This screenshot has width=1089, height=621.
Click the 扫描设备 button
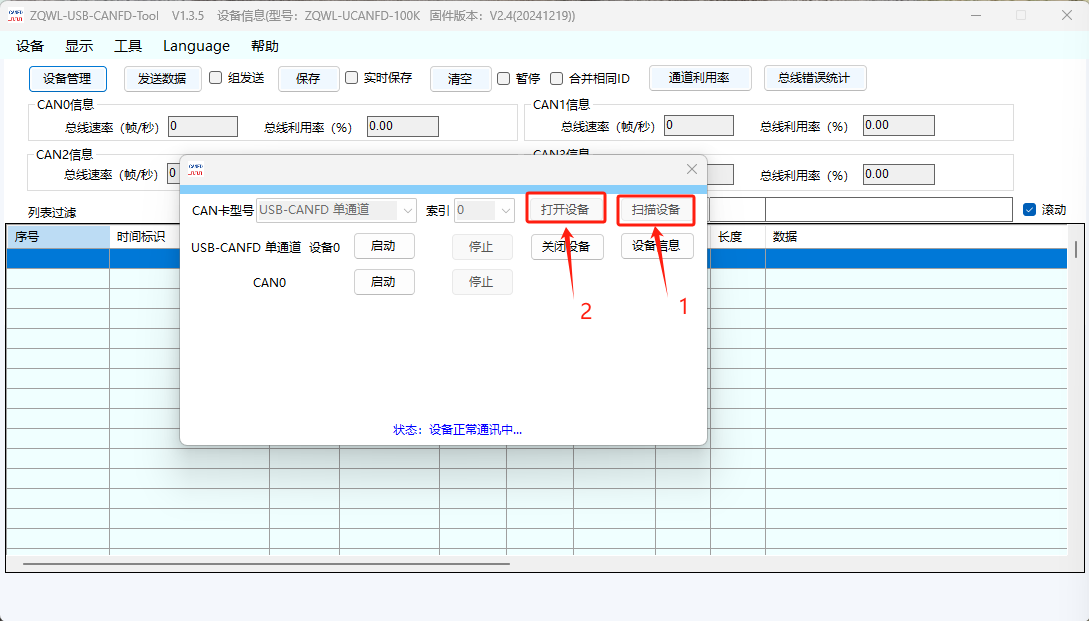pos(655,210)
